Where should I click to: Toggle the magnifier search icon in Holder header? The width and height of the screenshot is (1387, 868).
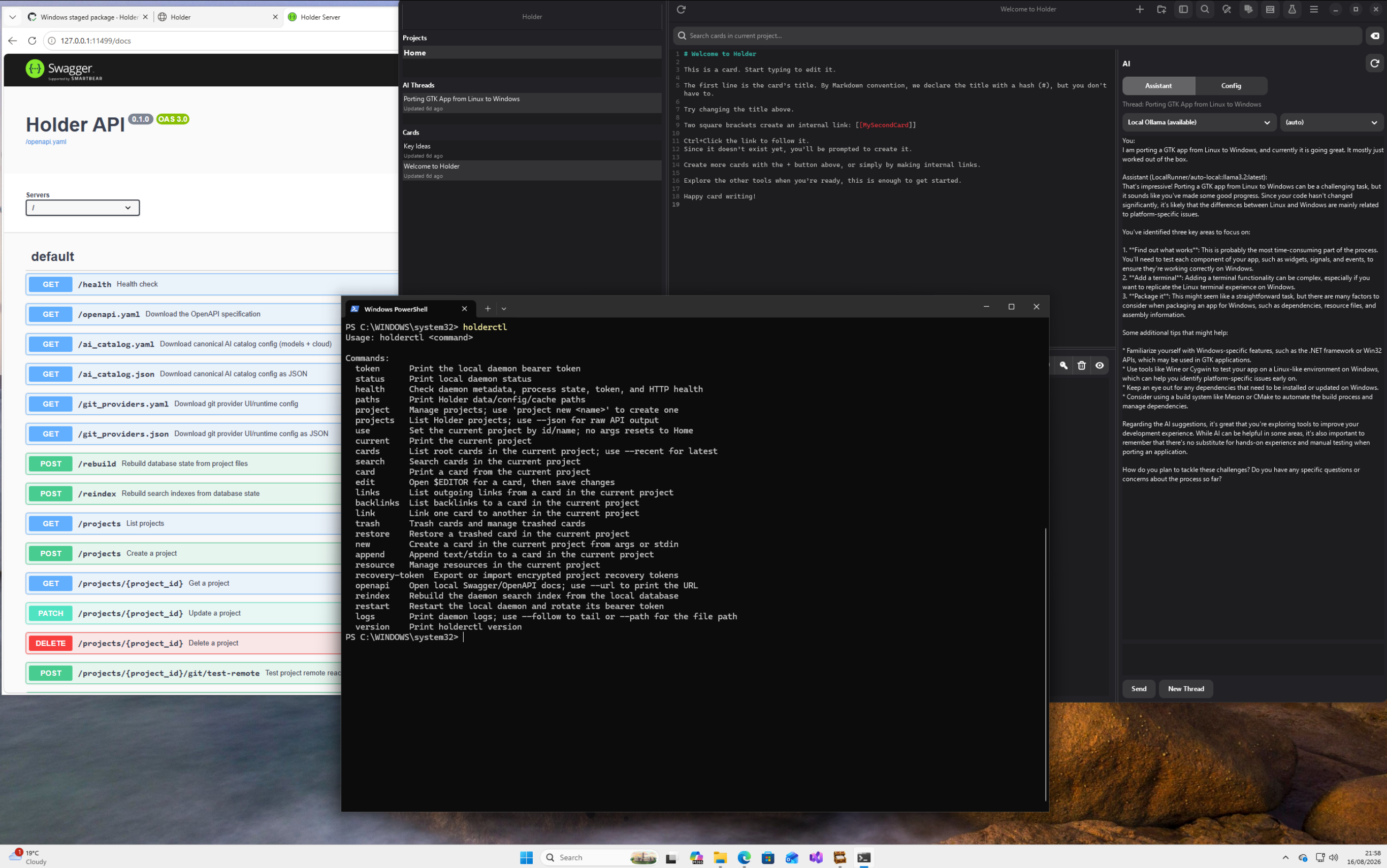tap(1205, 9)
